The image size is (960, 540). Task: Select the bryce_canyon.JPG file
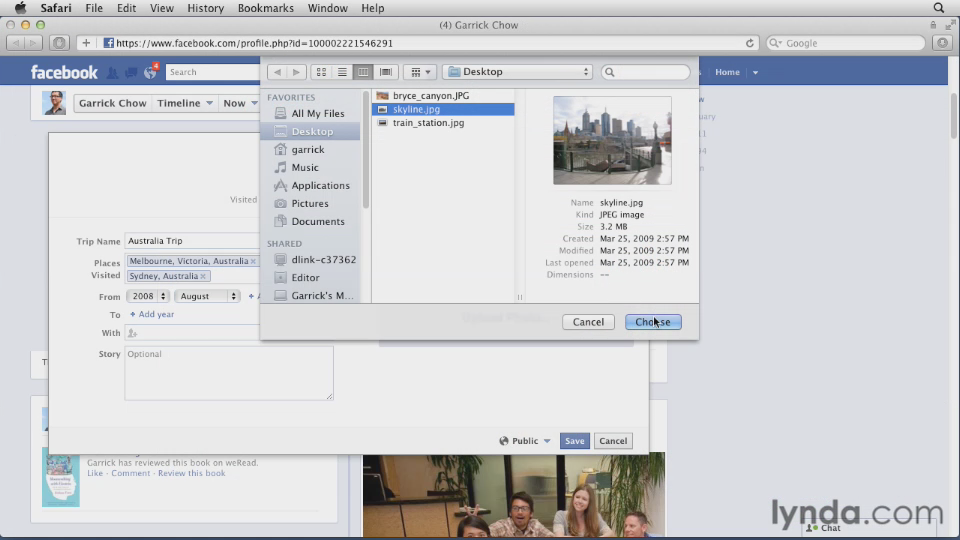[x=443, y=96]
